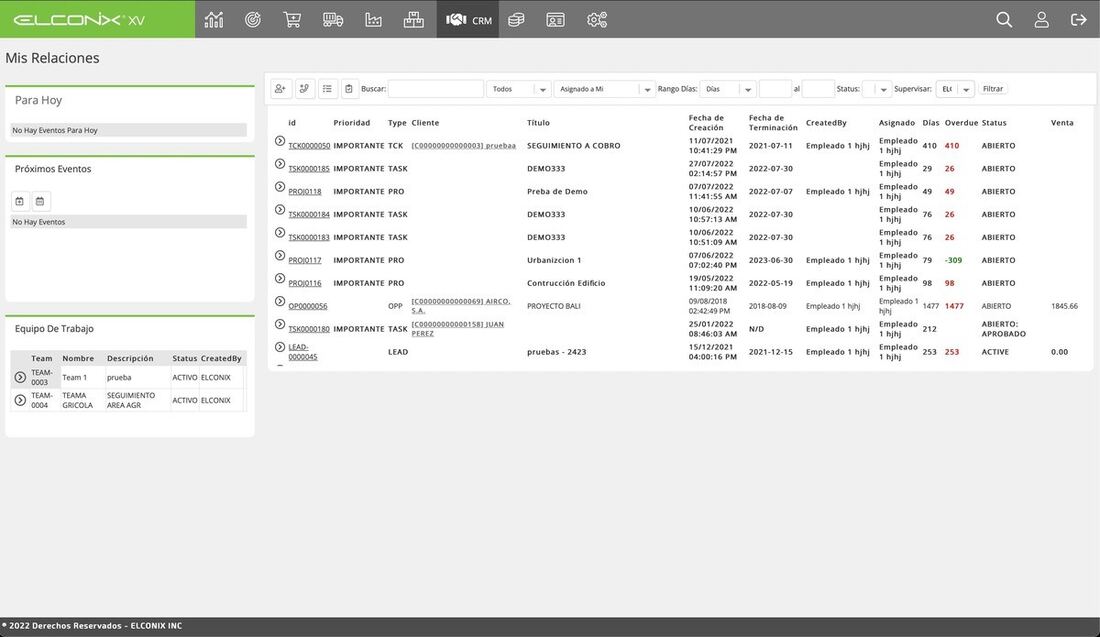Click the range start days field
This screenshot has width=1100, height=637.
point(775,88)
